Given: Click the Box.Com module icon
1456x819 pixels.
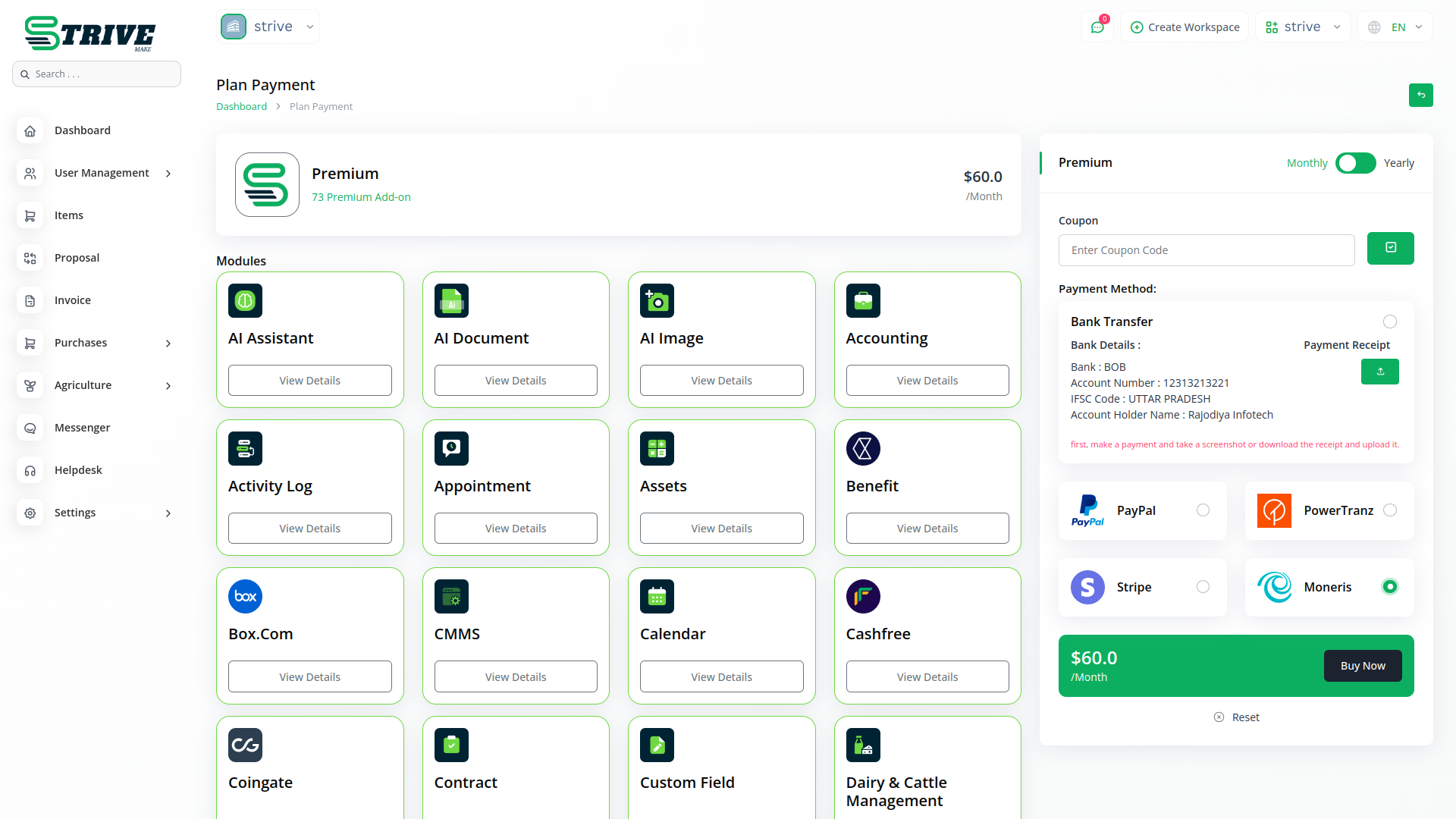Looking at the screenshot, I should [x=245, y=597].
